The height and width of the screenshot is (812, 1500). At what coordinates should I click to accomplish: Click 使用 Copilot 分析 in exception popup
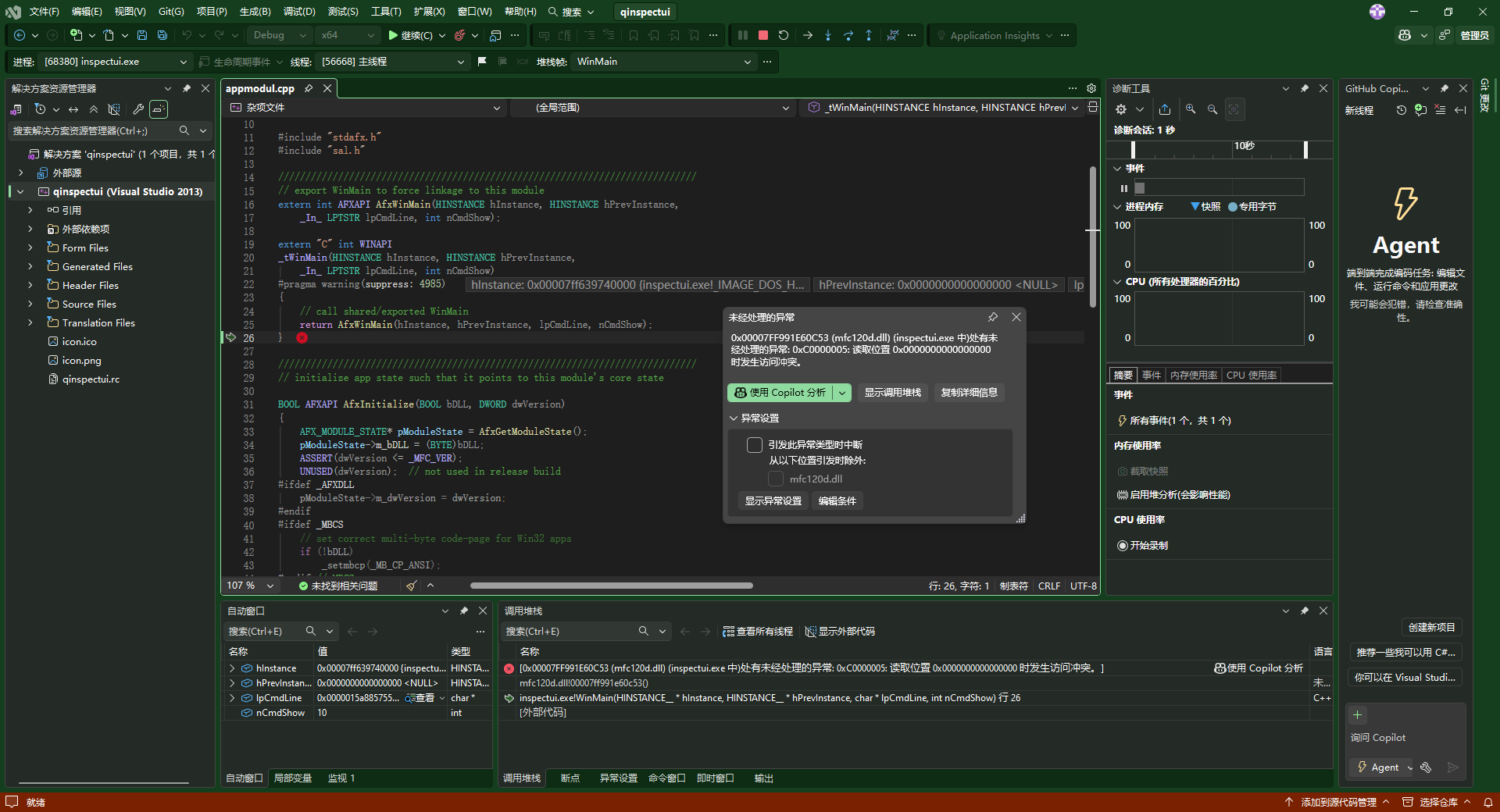coord(780,393)
